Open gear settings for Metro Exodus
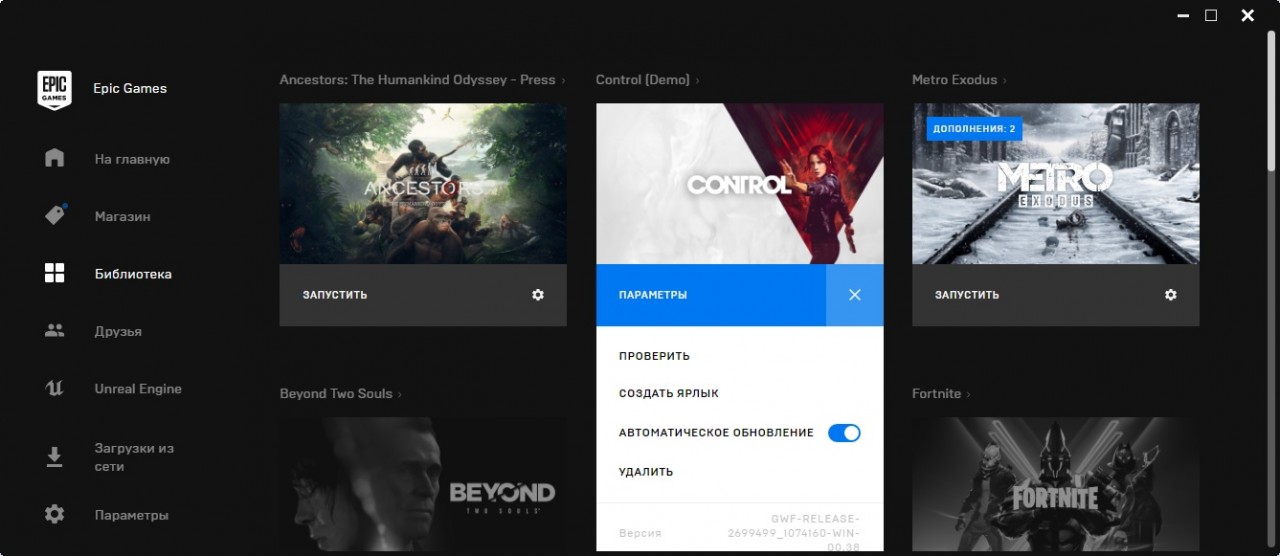This screenshot has height=556, width=1280. point(1171,295)
